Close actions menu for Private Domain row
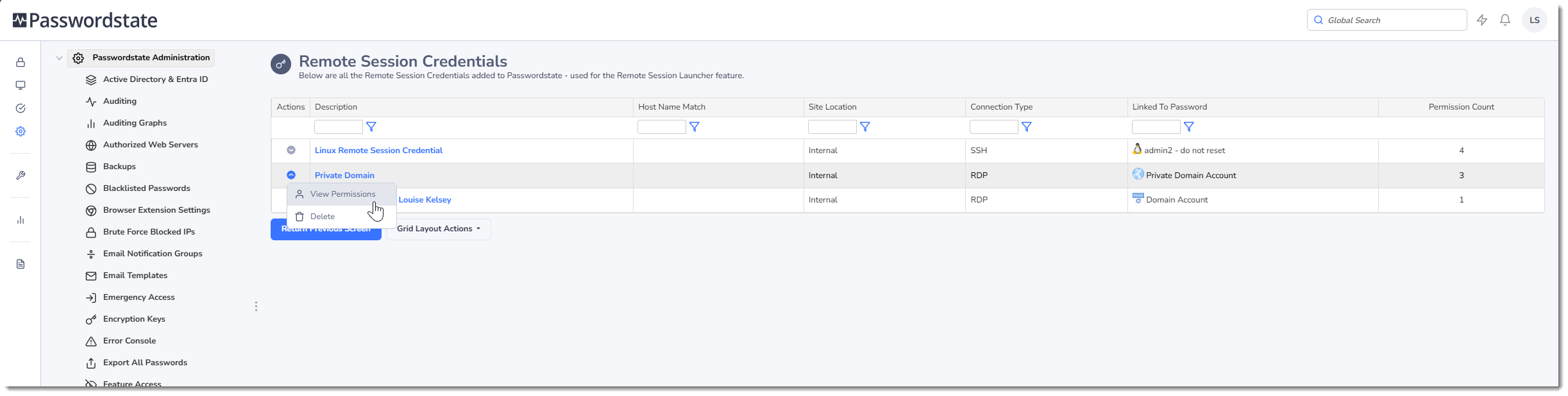 pos(291,175)
